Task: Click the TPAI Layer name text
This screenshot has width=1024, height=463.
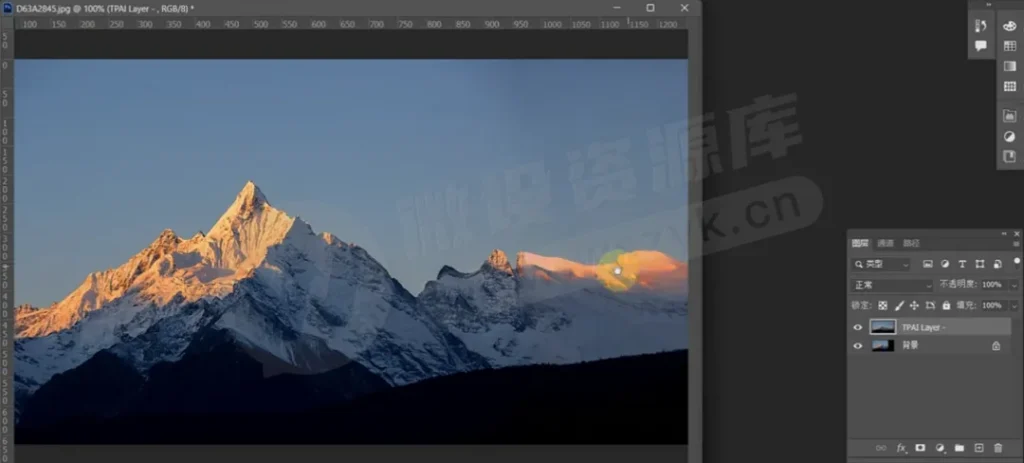Action: click(924, 327)
